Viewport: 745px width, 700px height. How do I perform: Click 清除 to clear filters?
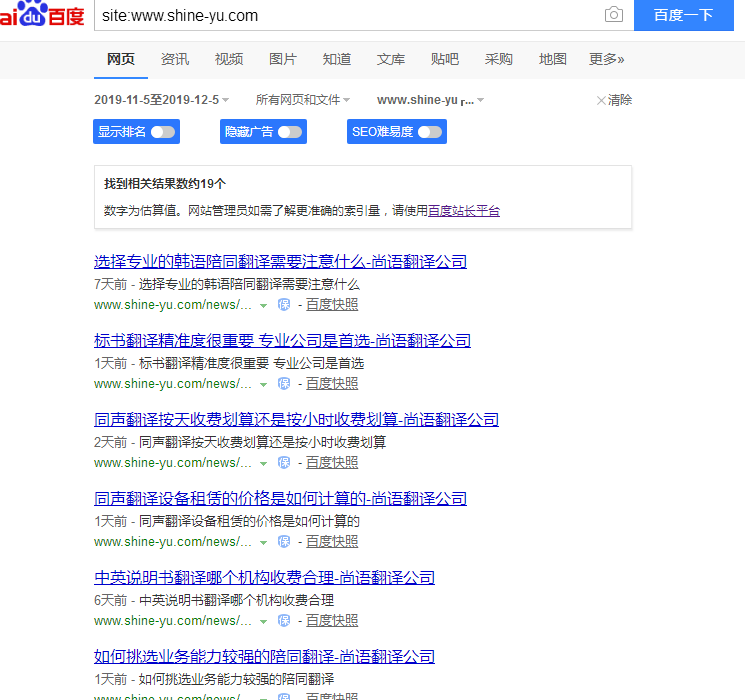pyautogui.click(x=614, y=100)
